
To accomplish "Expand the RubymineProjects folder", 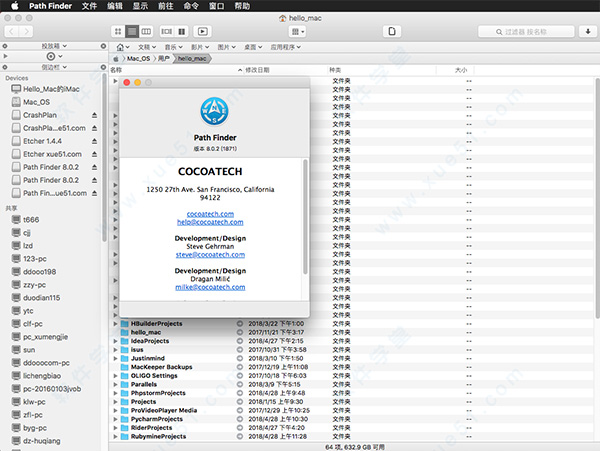I will 115,436.
